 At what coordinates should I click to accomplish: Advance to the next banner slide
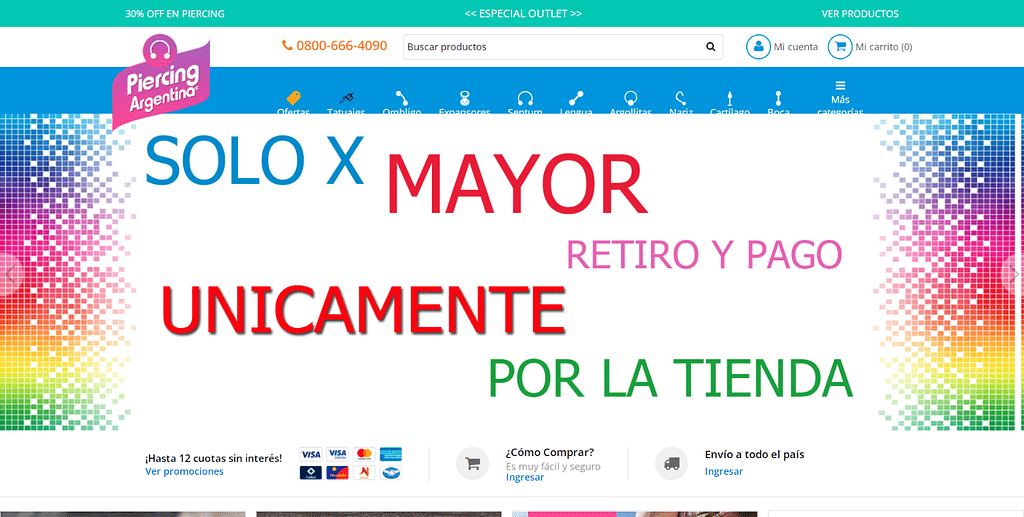[1013, 272]
